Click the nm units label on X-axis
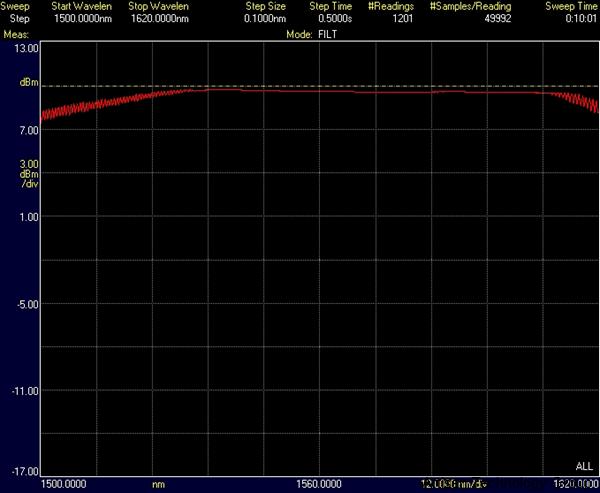Viewport: 600px width, 493px height. pos(158,484)
